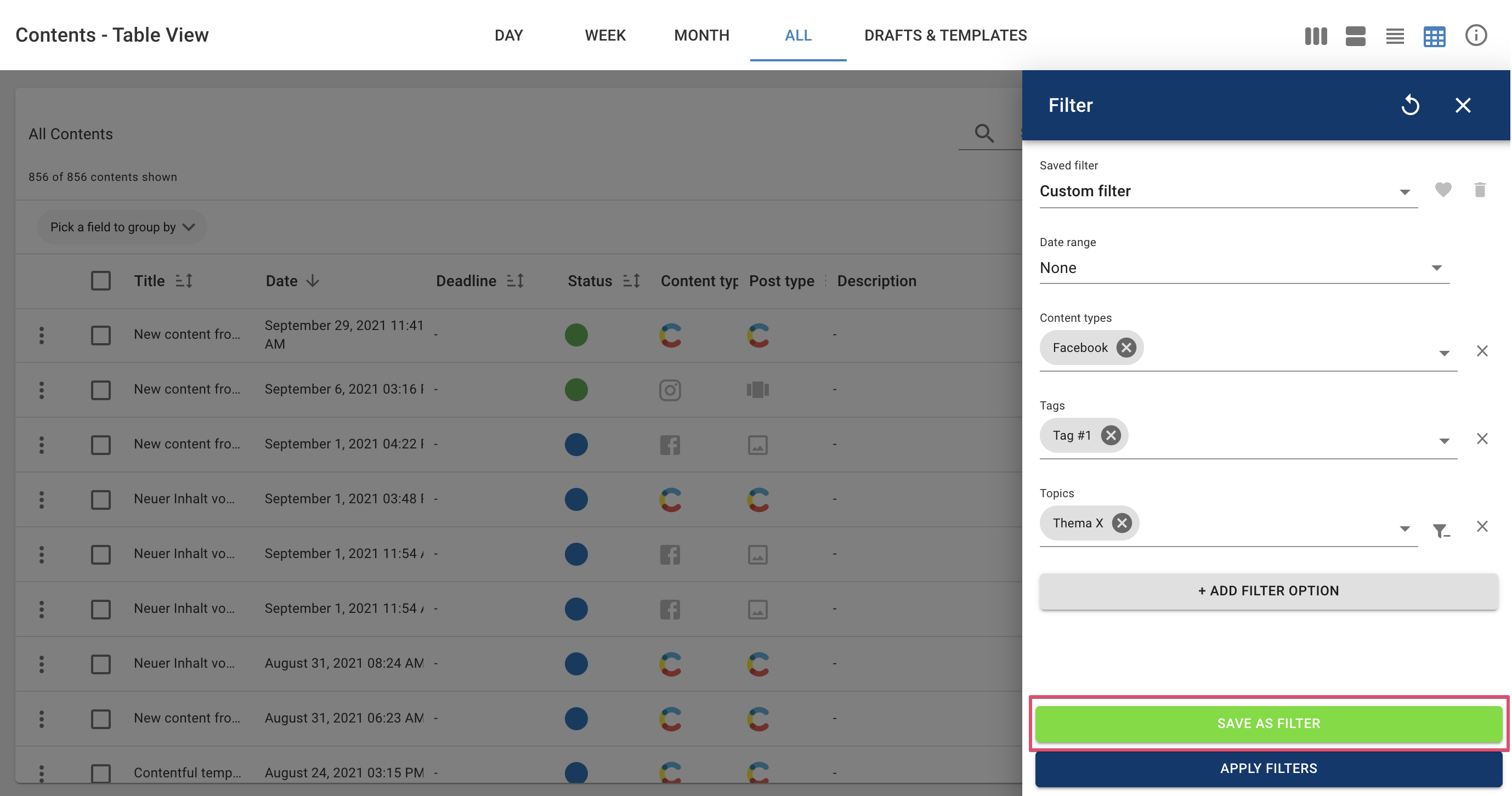Switch to the DAY tab
Screen dimensions: 1512x796
tap(508, 35)
